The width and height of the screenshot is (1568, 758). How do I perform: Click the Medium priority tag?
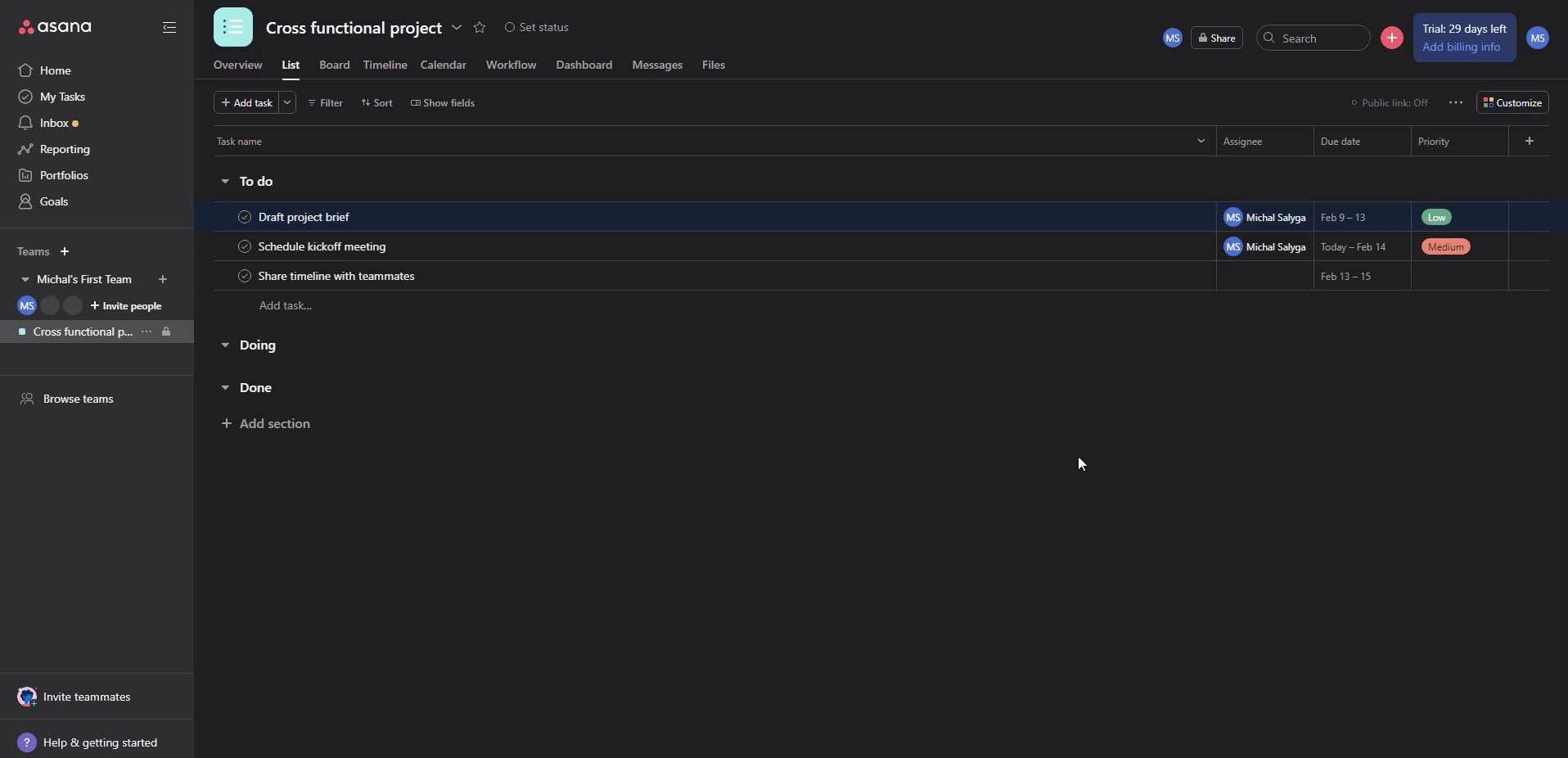point(1445,246)
